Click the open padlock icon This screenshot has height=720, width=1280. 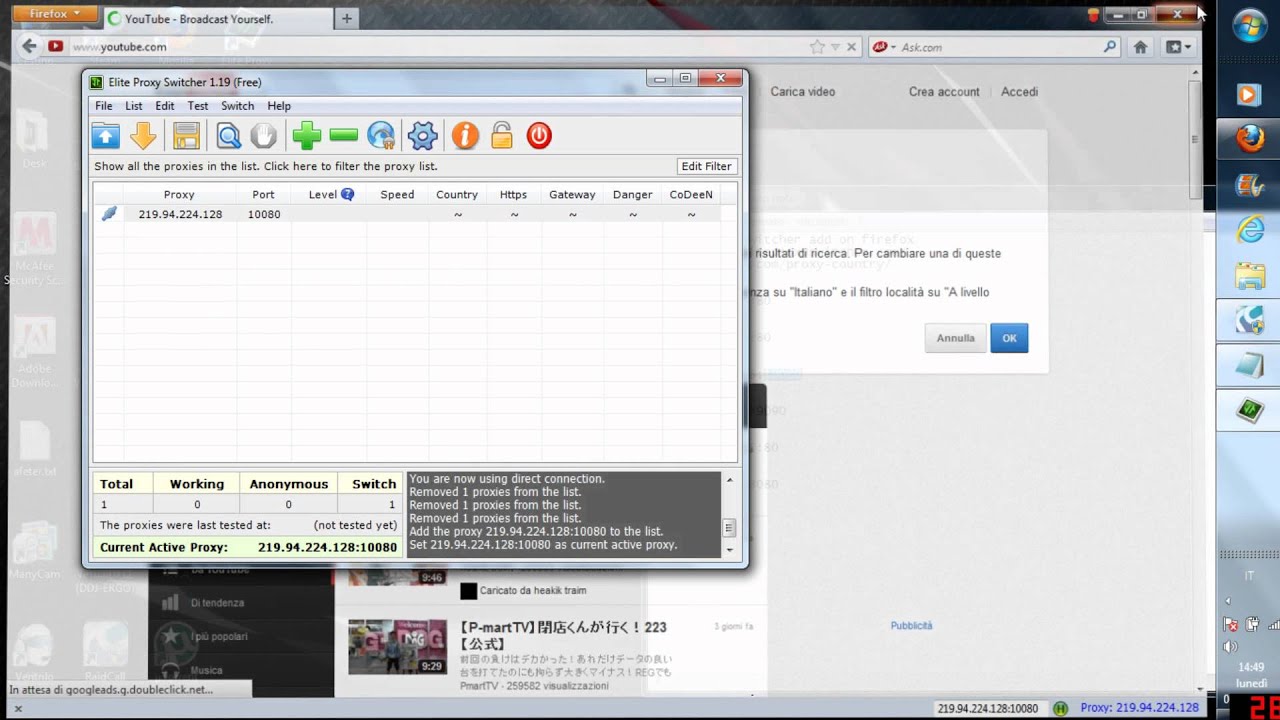point(502,136)
